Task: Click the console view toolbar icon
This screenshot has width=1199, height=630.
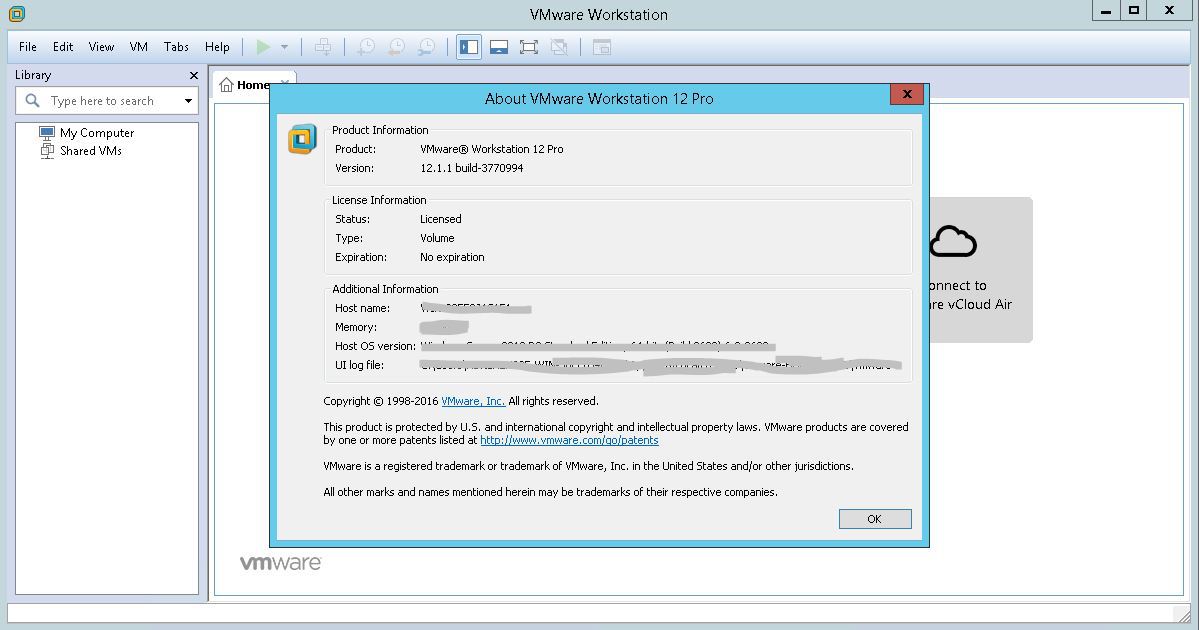Action: pyautogui.click(x=602, y=47)
